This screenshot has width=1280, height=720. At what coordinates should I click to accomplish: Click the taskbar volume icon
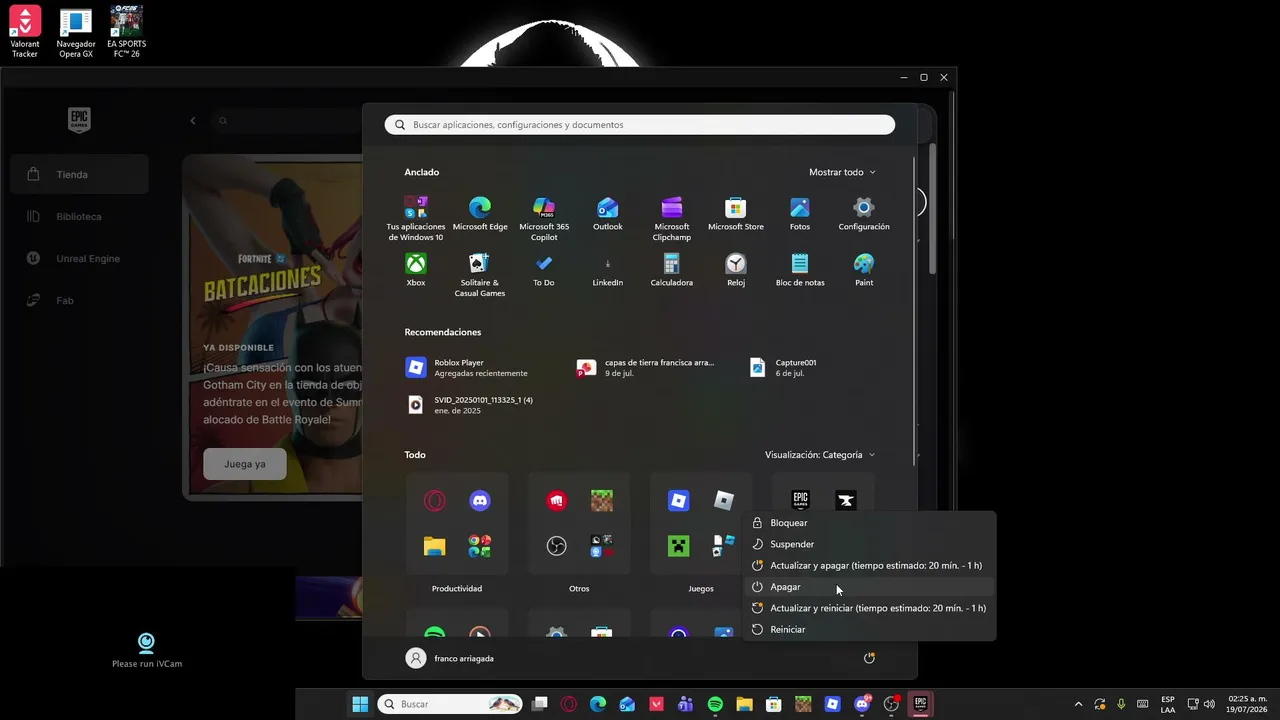click(x=1209, y=704)
